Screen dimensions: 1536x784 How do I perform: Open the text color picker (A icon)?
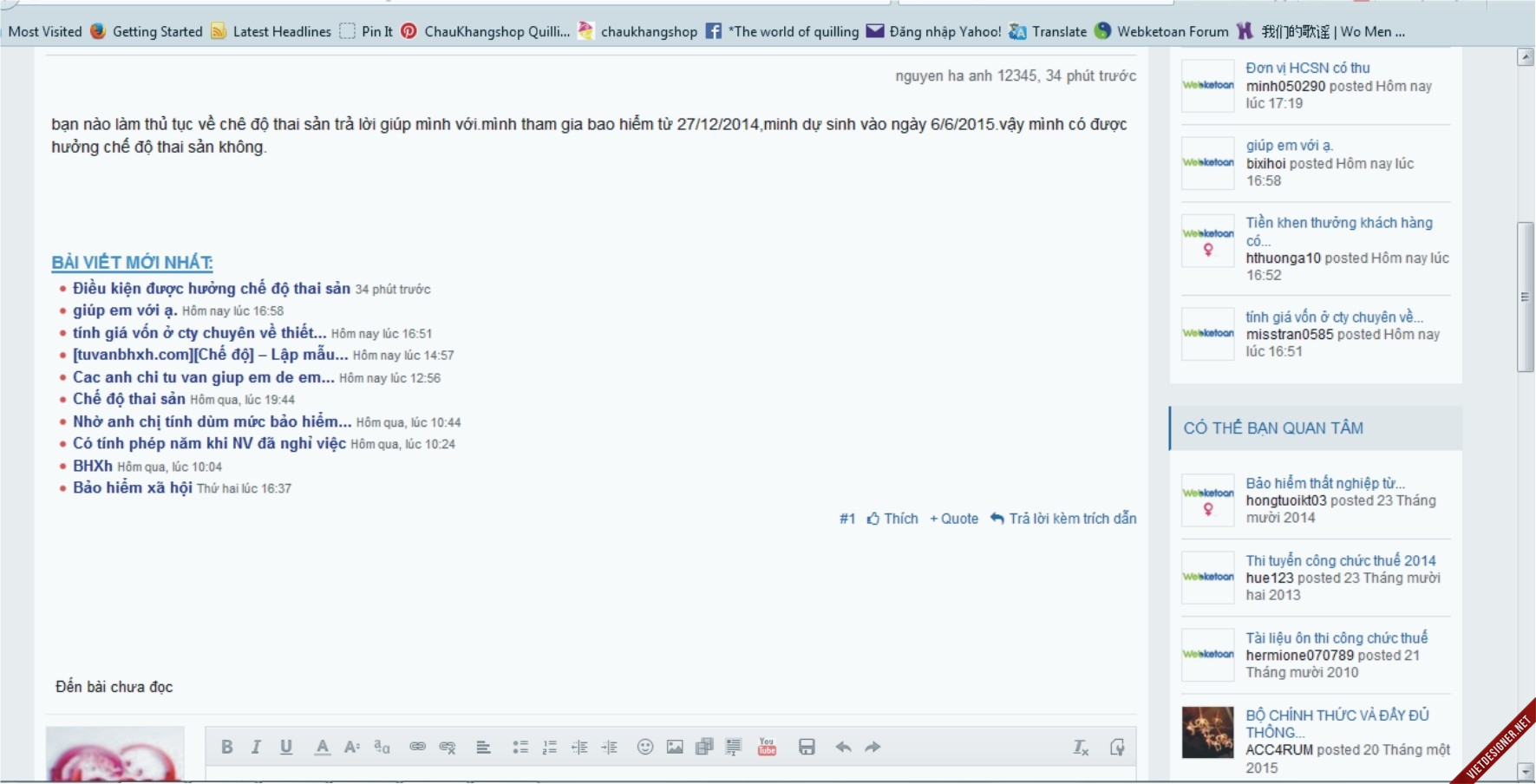322,746
